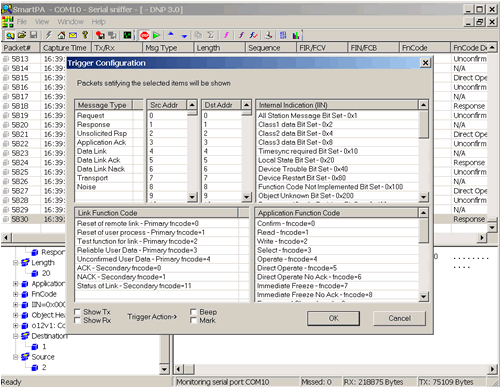
Task: Click the green play arrow icon
Action: [156, 35]
